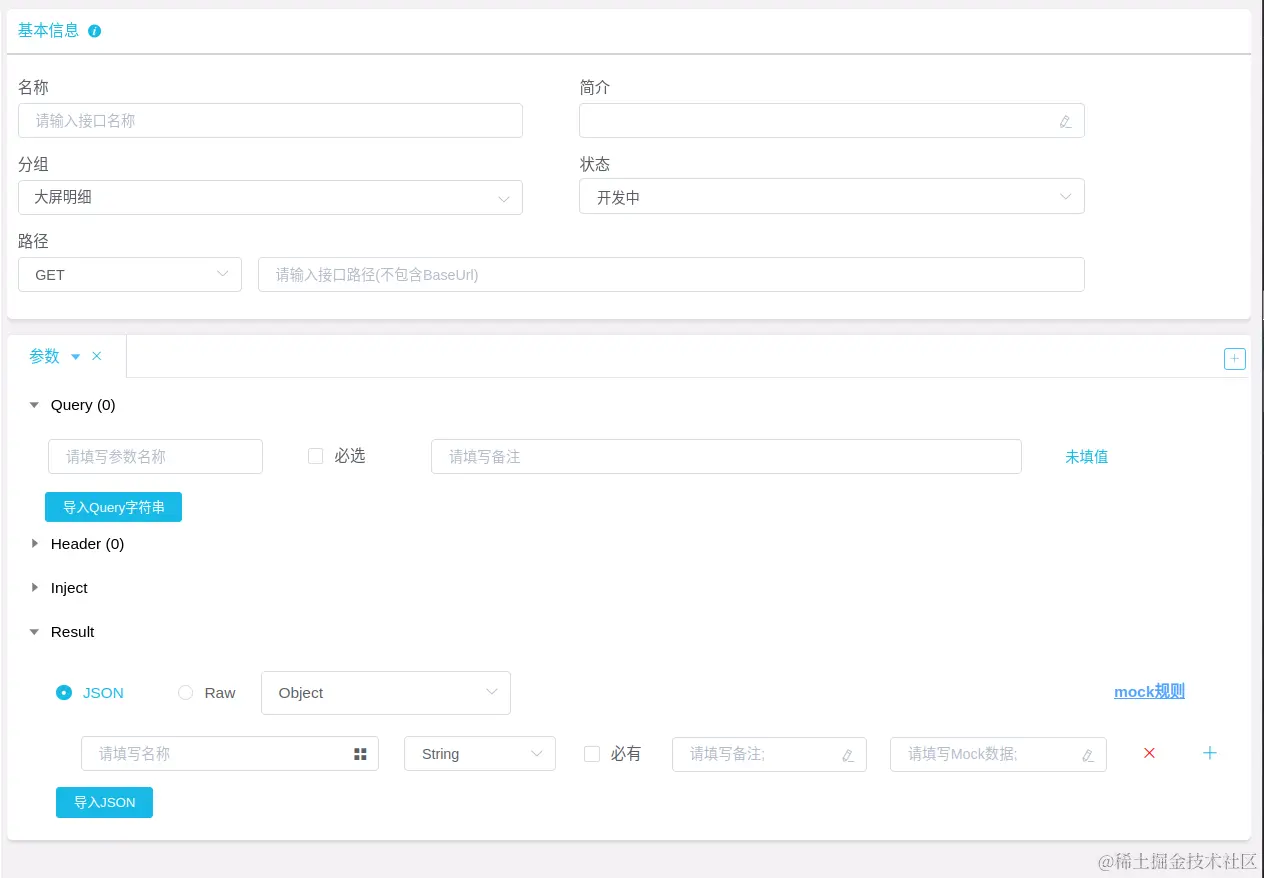Click the 导入Query字符串 button
The image size is (1264, 878).
[x=113, y=507]
